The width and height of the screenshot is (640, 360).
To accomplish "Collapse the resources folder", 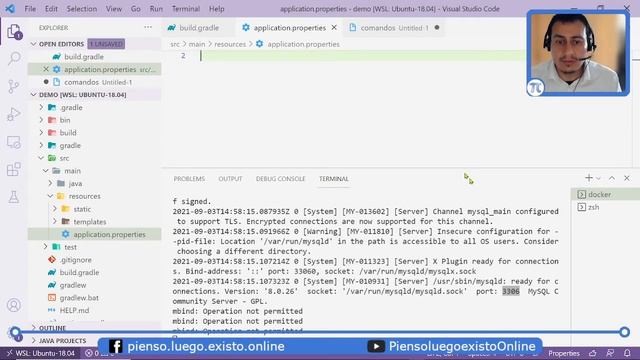I will click(x=51, y=196).
